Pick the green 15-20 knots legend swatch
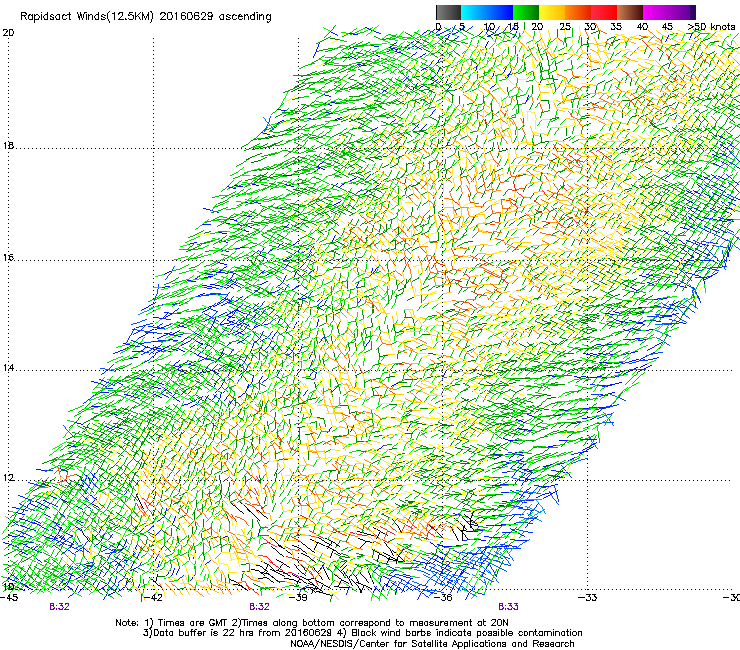The width and height of the screenshot is (740, 650). (526, 12)
